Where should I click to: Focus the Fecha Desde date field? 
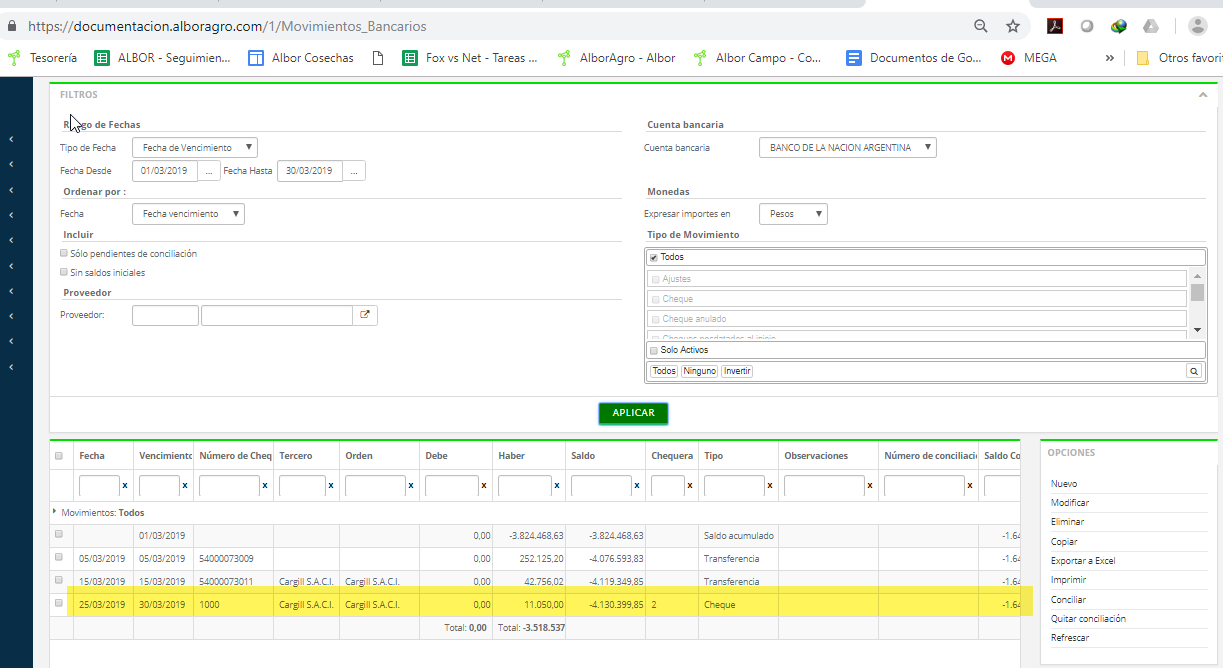(165, 171)
